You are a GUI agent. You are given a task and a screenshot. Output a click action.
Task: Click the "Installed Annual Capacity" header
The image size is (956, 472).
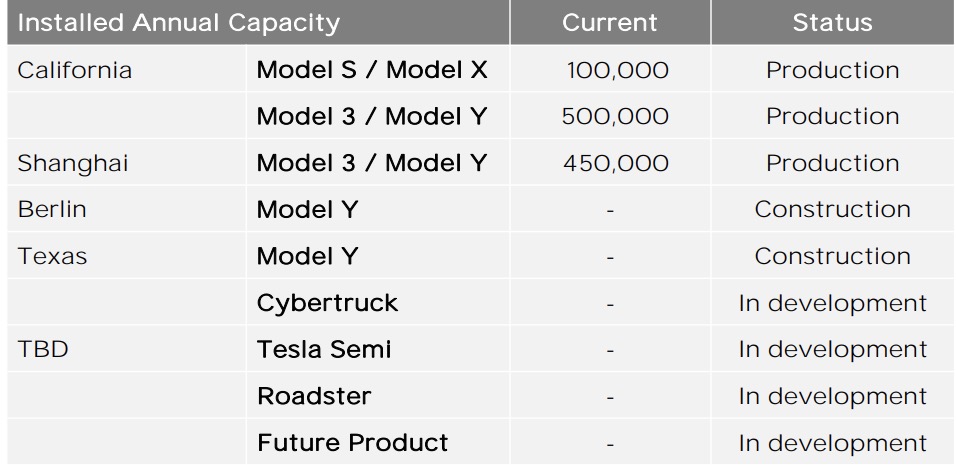tap(179, 22)
